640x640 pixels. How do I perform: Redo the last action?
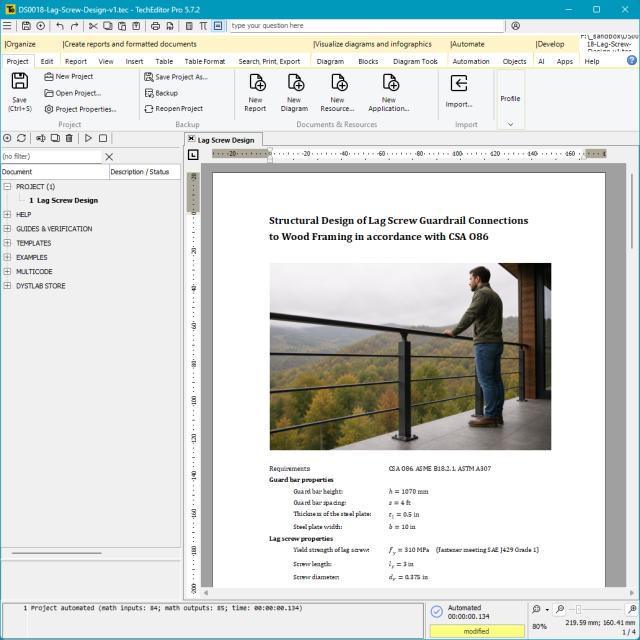tap(74, 26)
